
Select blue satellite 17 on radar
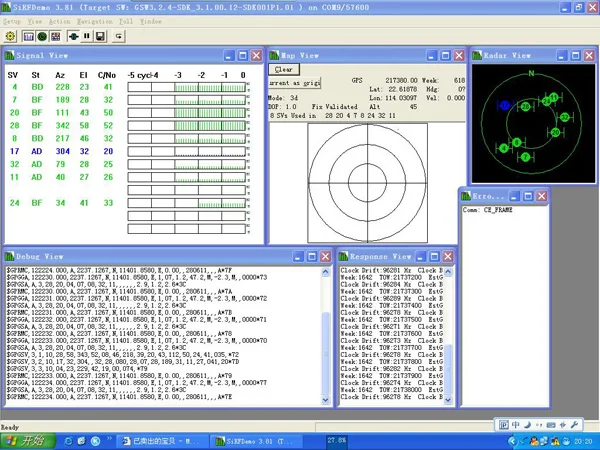(x=505, y=105)
